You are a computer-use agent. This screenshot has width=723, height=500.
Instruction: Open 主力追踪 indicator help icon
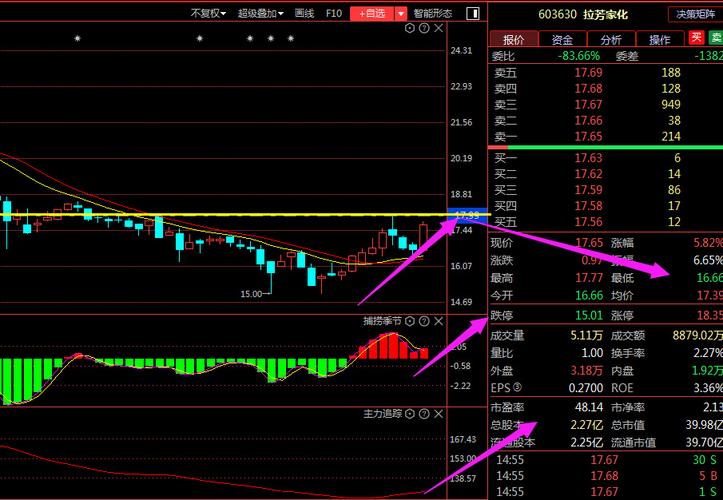(x=424, y=414)
